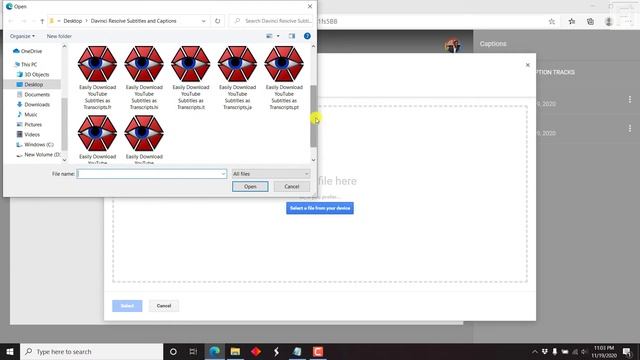Select This PC in navigation pane
The image size is (640, 360).
pos(29,64)
